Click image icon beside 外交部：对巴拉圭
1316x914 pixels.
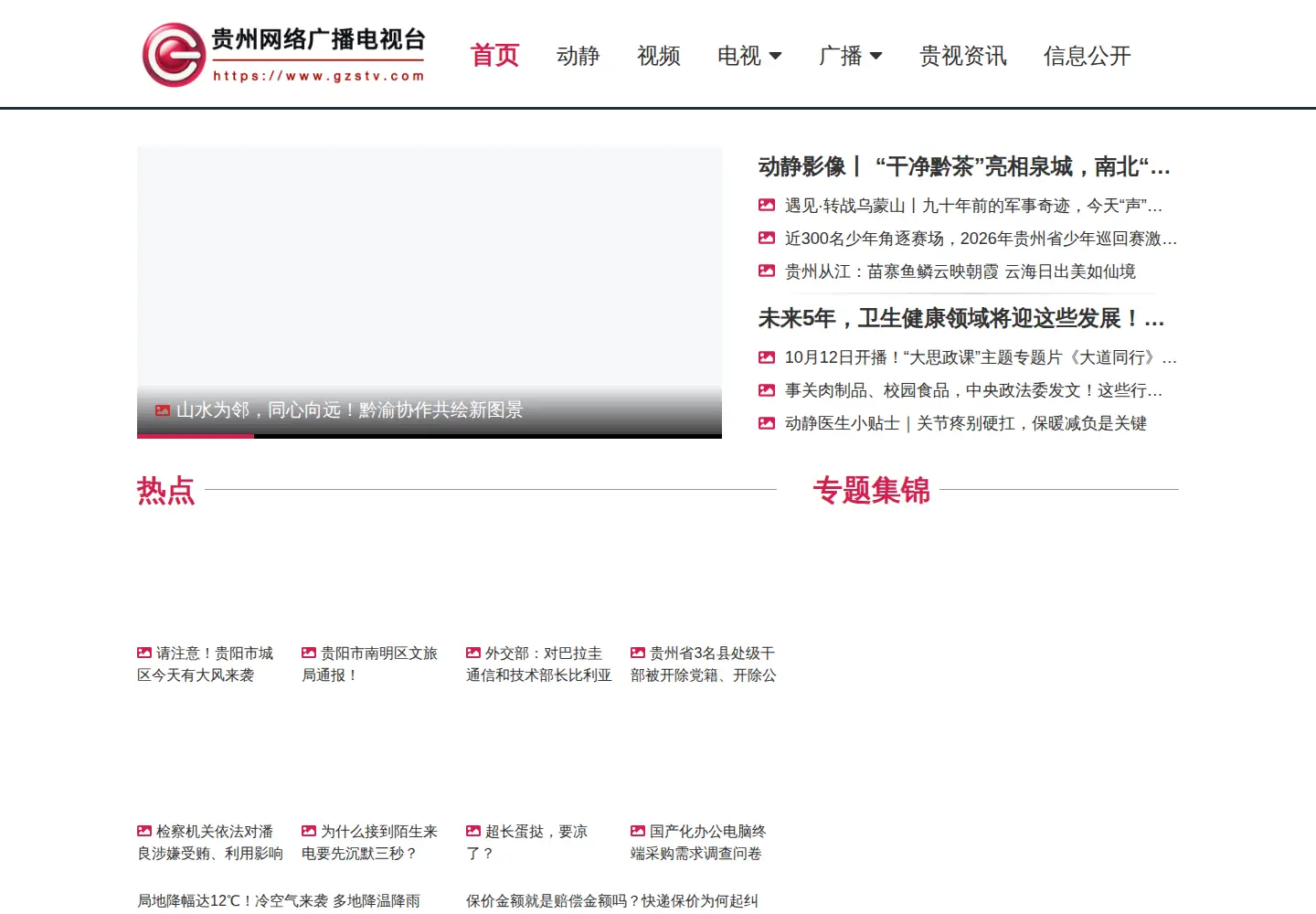point(473,653)
